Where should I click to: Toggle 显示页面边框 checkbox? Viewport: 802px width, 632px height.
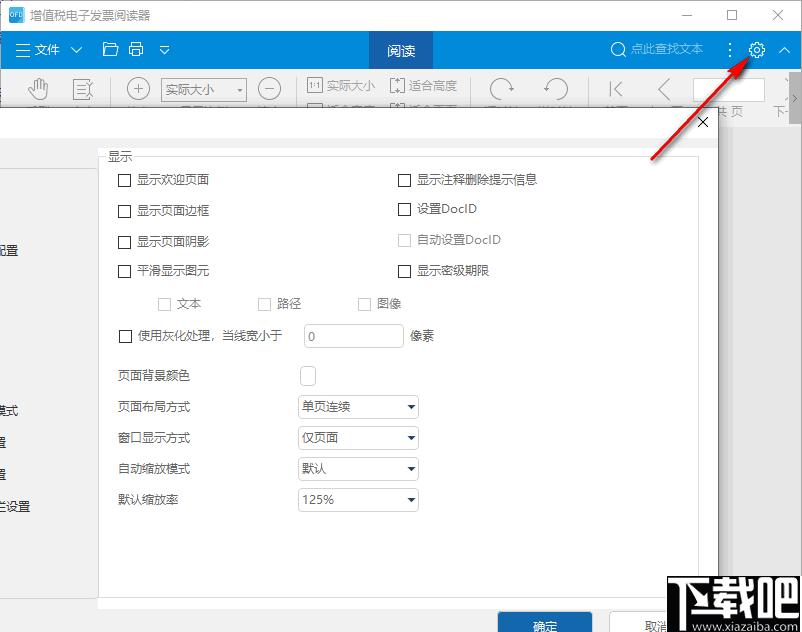pyautogui.click(x=124, y=211)
